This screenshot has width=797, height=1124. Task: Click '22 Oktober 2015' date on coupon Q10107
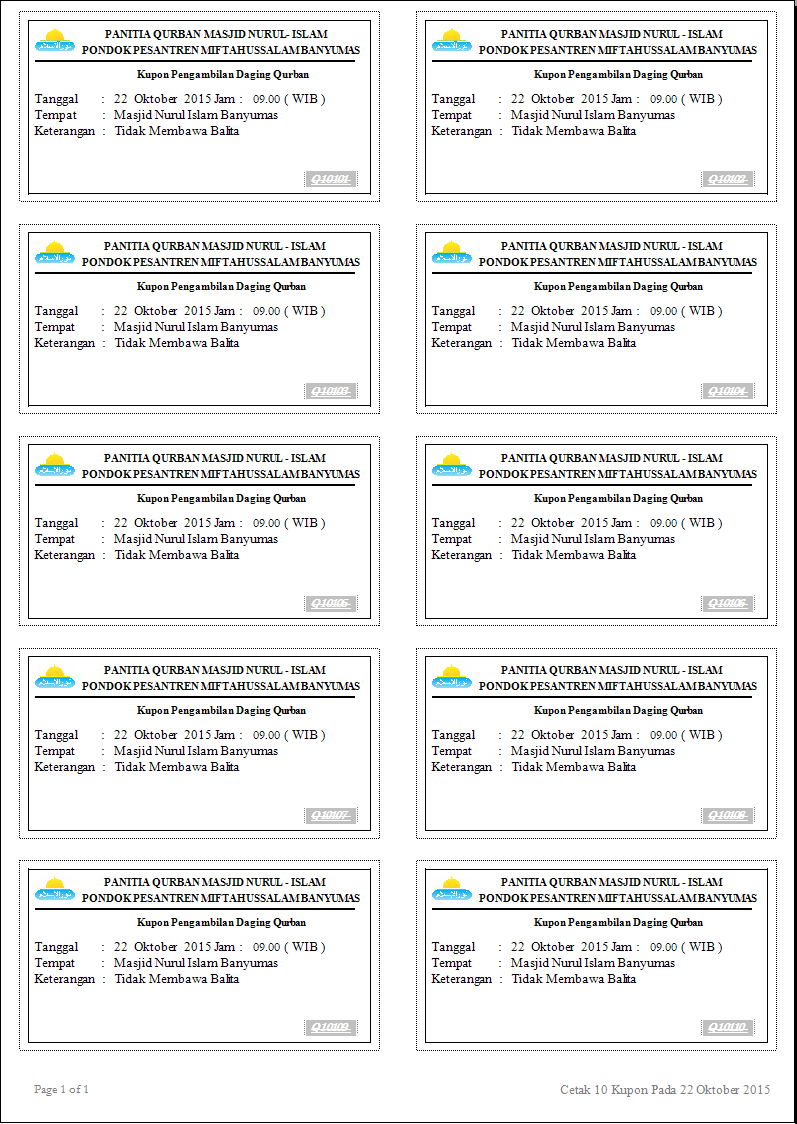(x=162, y=735)
